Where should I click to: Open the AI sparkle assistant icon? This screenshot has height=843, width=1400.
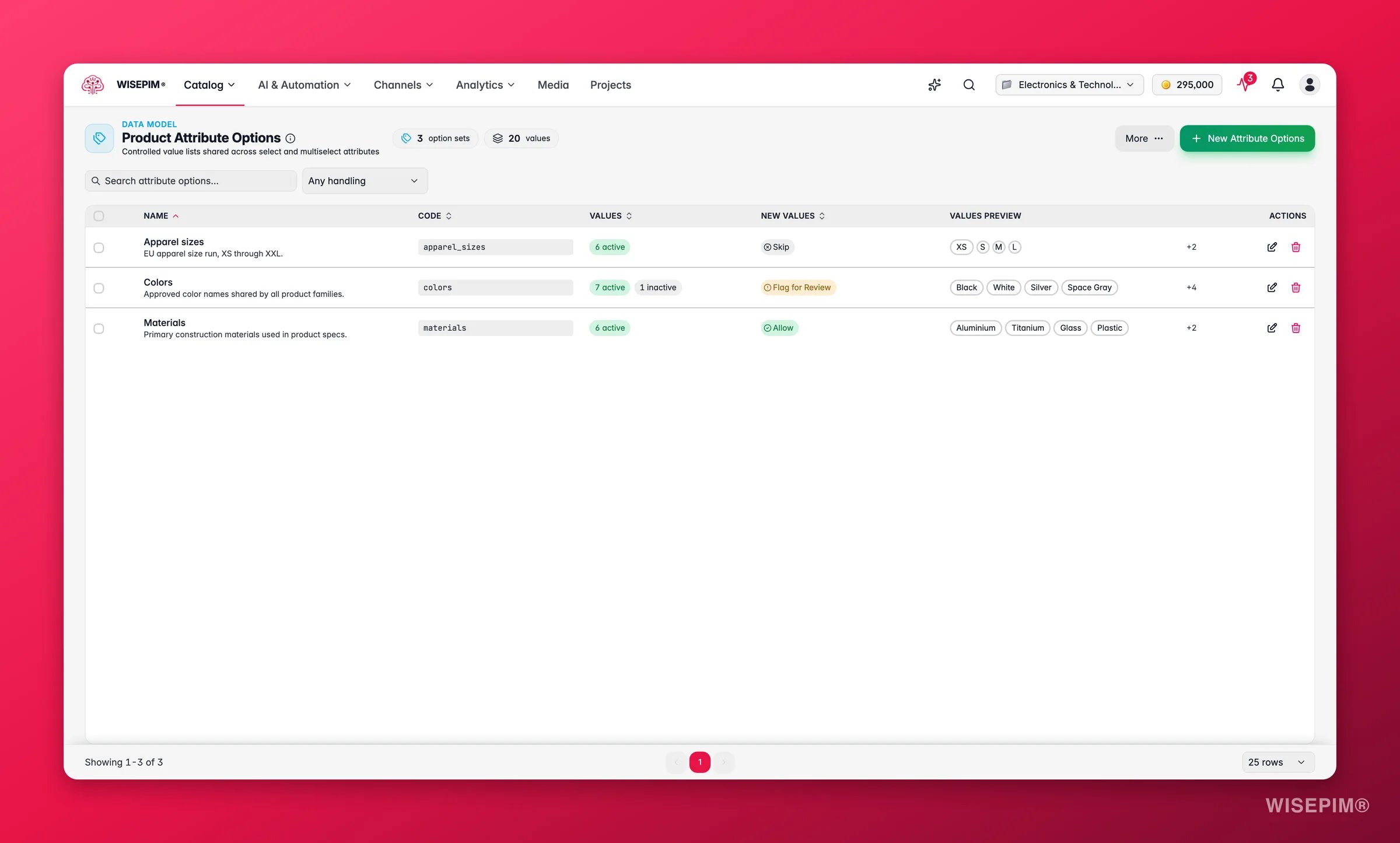tap(935, 85)
